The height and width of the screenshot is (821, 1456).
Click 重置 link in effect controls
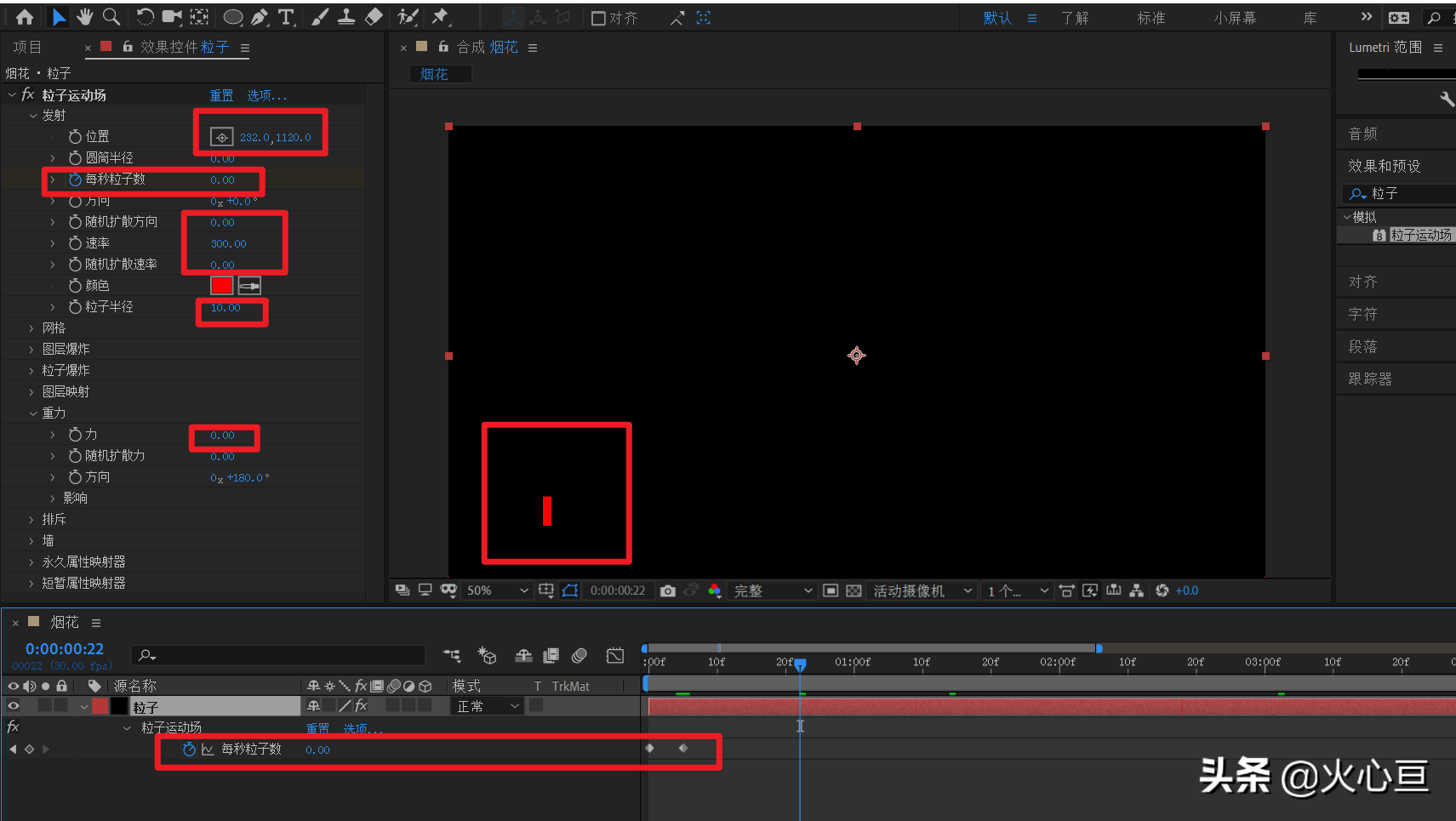tap(221, 95)
